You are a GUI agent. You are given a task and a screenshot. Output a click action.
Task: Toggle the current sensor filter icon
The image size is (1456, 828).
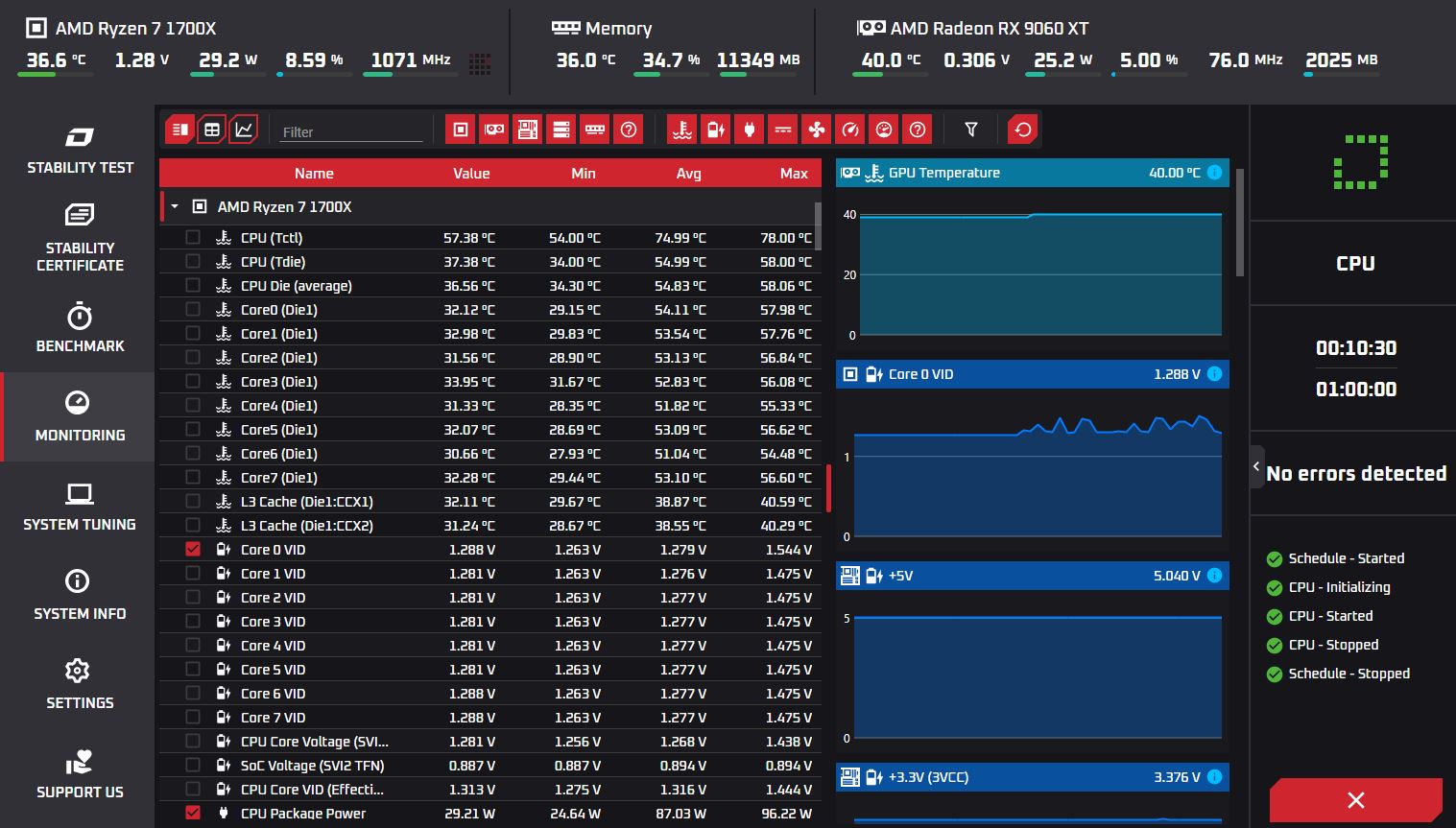click(783, 130)
